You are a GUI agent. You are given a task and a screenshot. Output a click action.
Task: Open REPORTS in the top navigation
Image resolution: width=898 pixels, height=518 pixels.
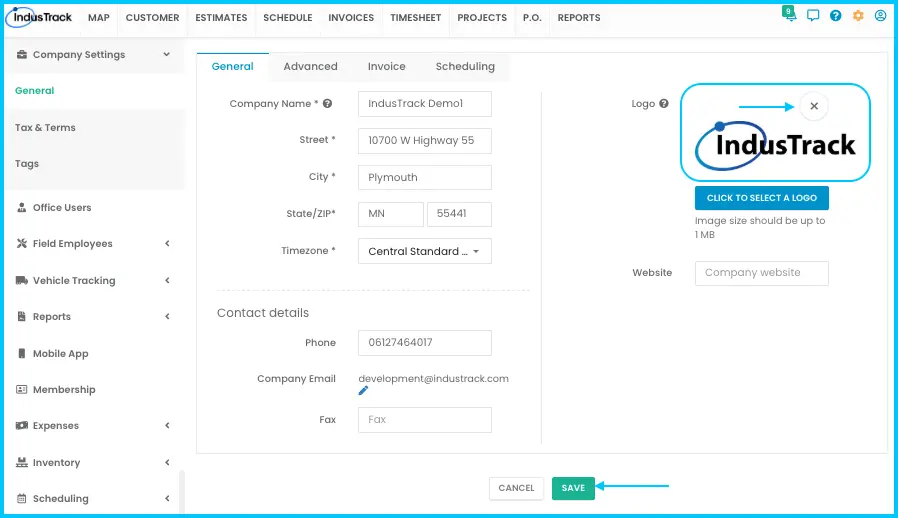pyautogui.click(x=579, y=18)
